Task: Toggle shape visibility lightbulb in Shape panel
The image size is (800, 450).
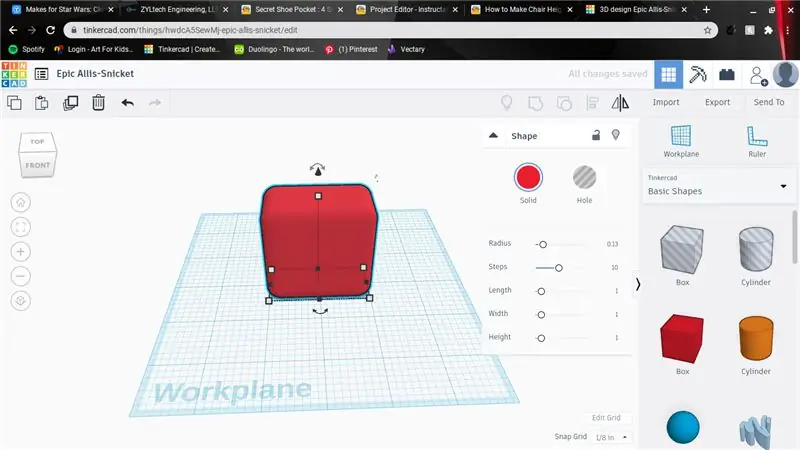Action: pos(616,135)
